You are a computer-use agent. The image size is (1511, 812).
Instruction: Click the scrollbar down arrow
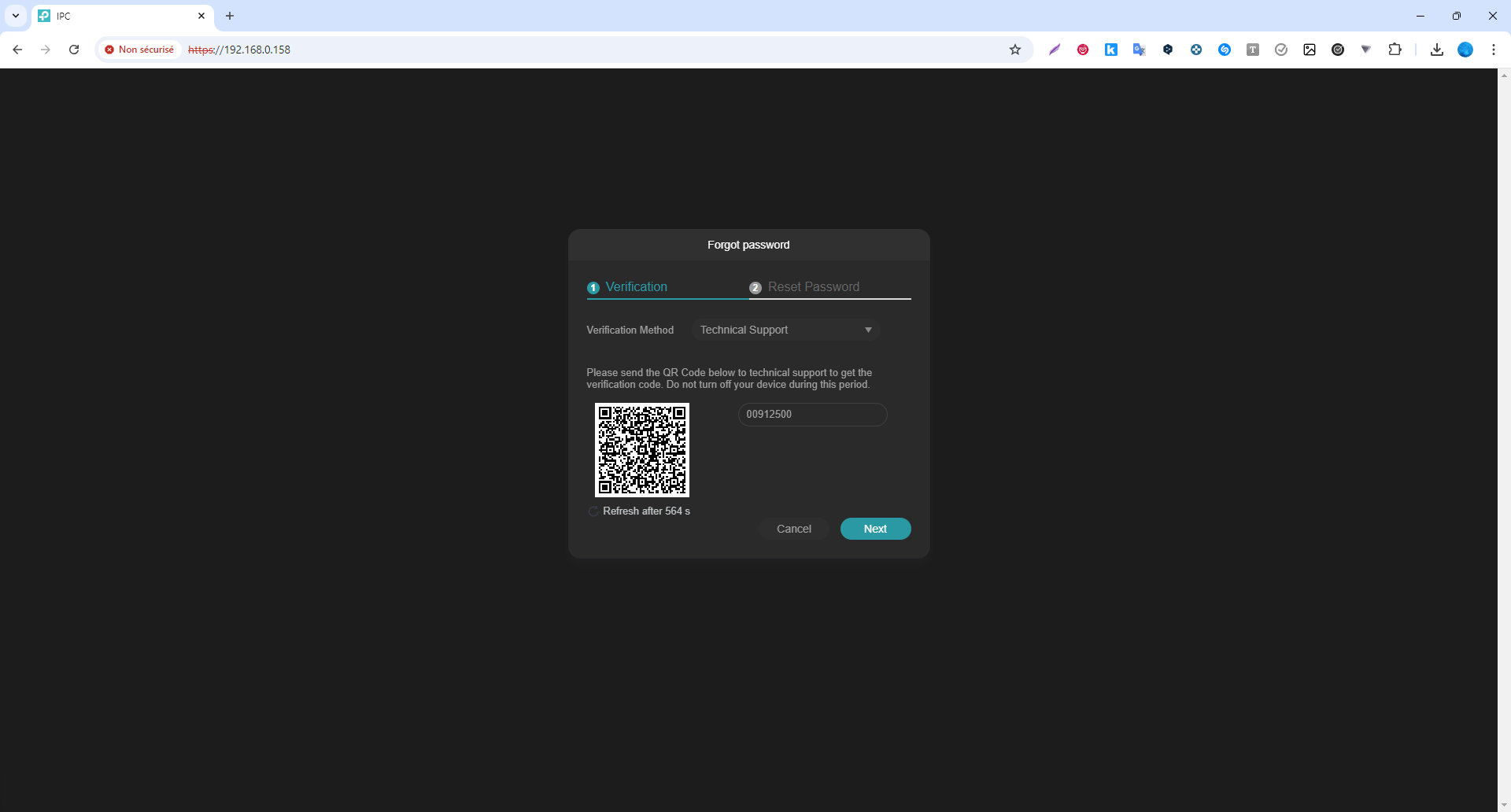[1504, 805]
